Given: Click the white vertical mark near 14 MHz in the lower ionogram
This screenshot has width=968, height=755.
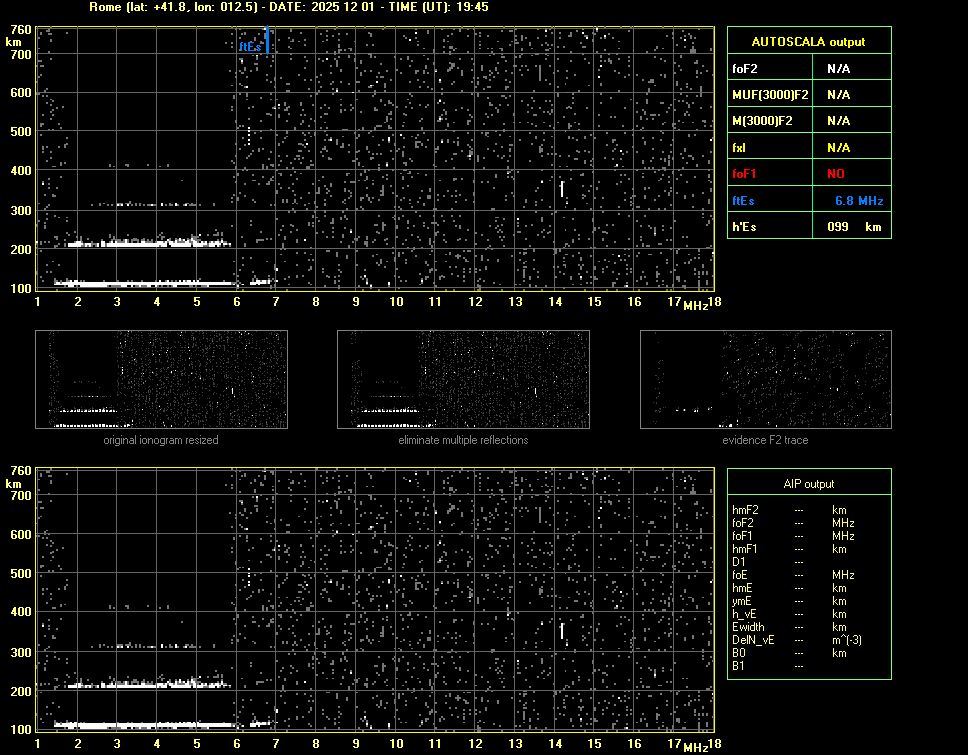Looking at the screenshot, I should [562, 631].
